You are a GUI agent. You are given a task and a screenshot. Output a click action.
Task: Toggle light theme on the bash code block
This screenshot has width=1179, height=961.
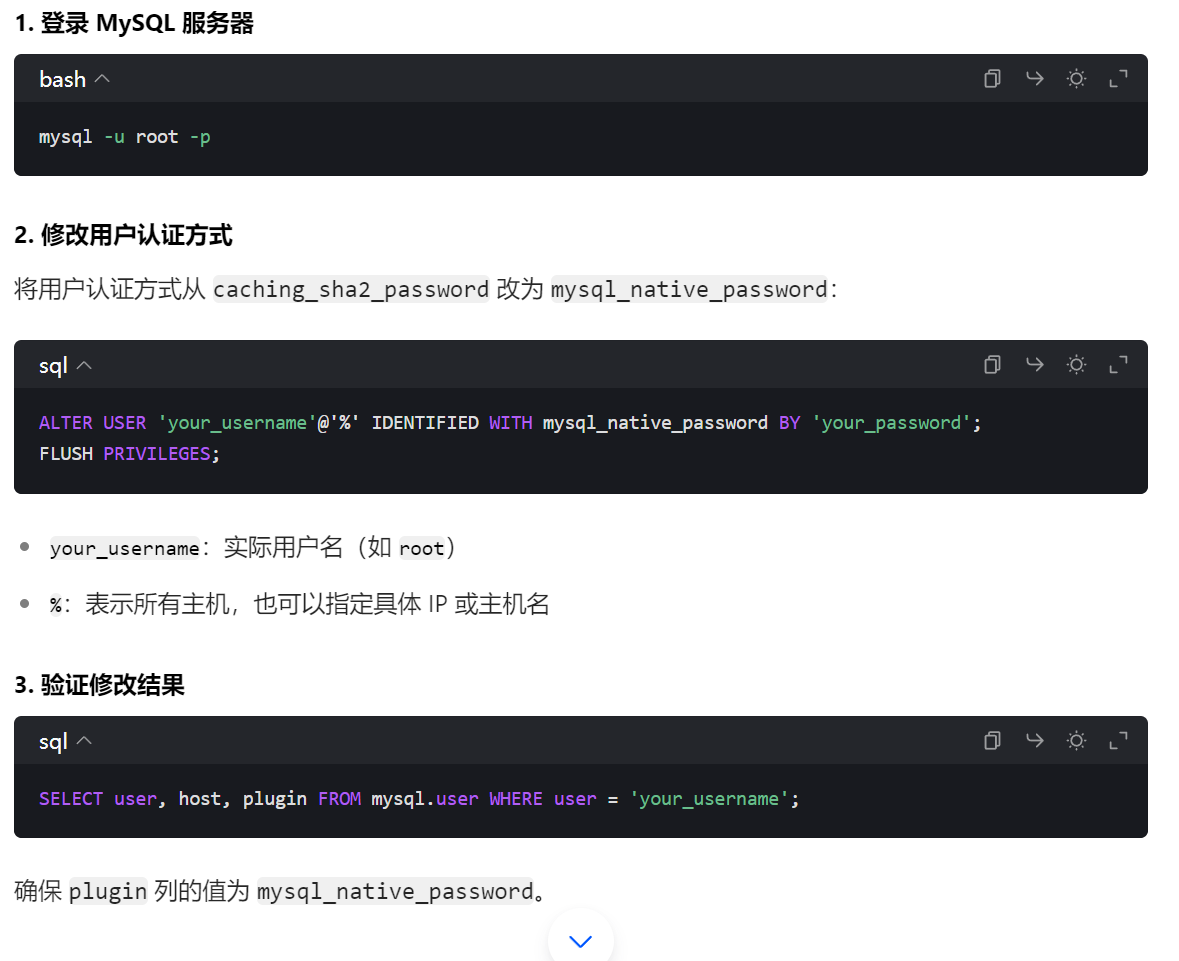click(1077, 78)
